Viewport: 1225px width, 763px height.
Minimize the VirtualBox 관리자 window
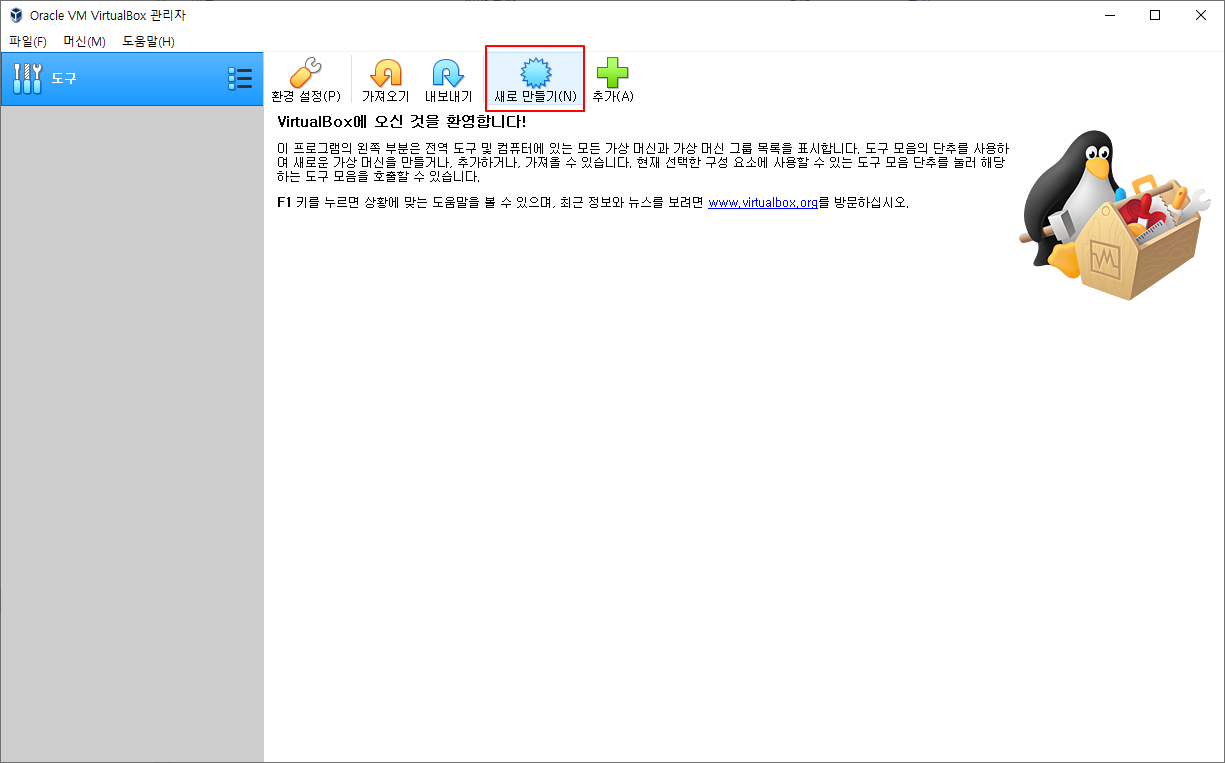point(1110,15)
